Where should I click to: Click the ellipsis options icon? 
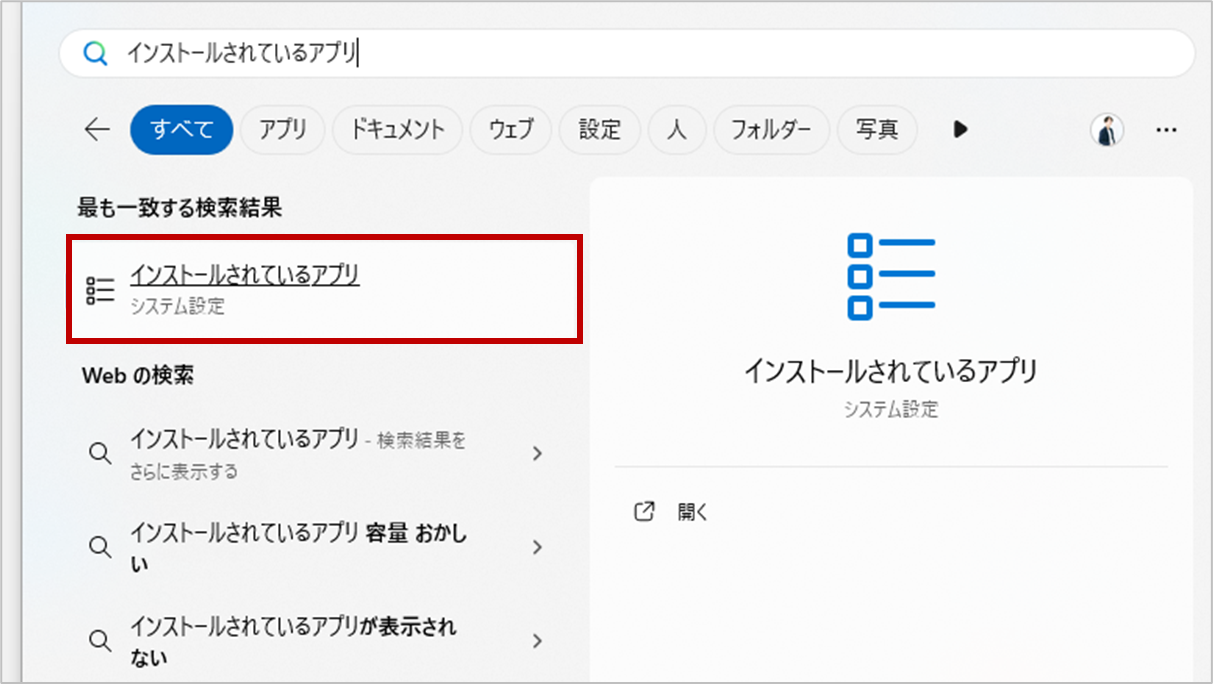pos(1166,129)
